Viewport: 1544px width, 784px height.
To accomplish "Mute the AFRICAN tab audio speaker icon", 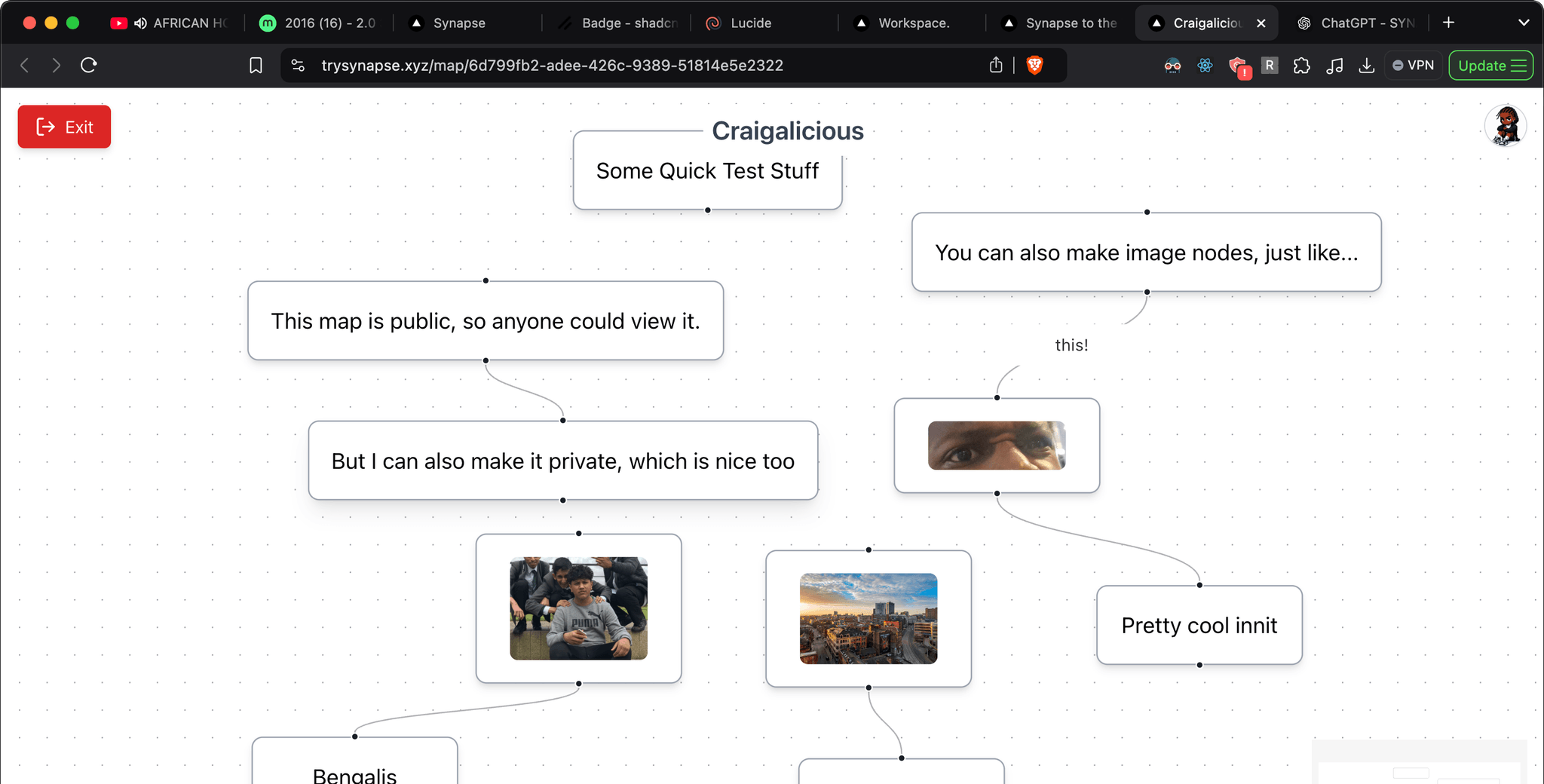I will pyautogui.click(x=140, y=23).
